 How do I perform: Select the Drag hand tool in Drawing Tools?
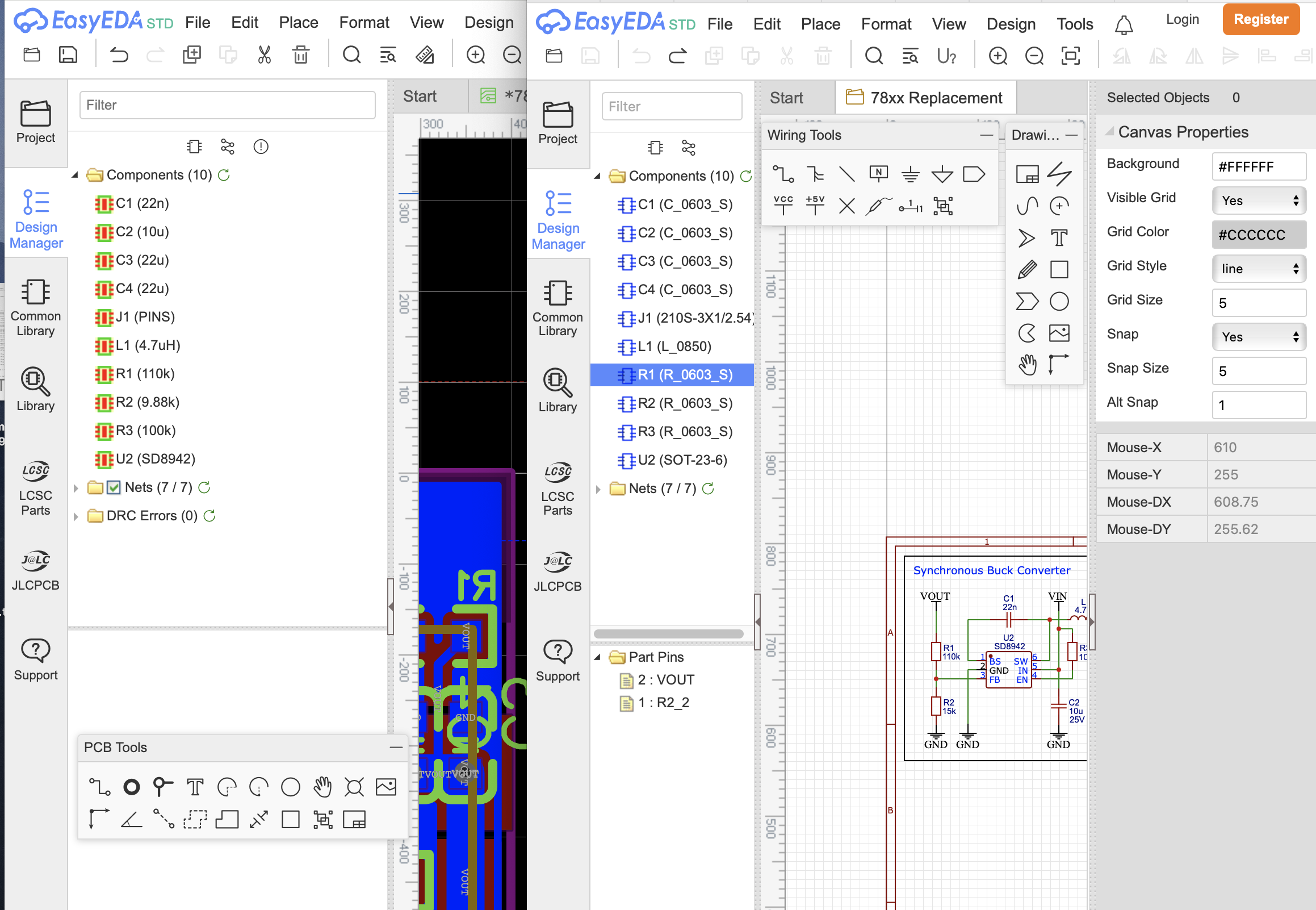[1027, 364]
